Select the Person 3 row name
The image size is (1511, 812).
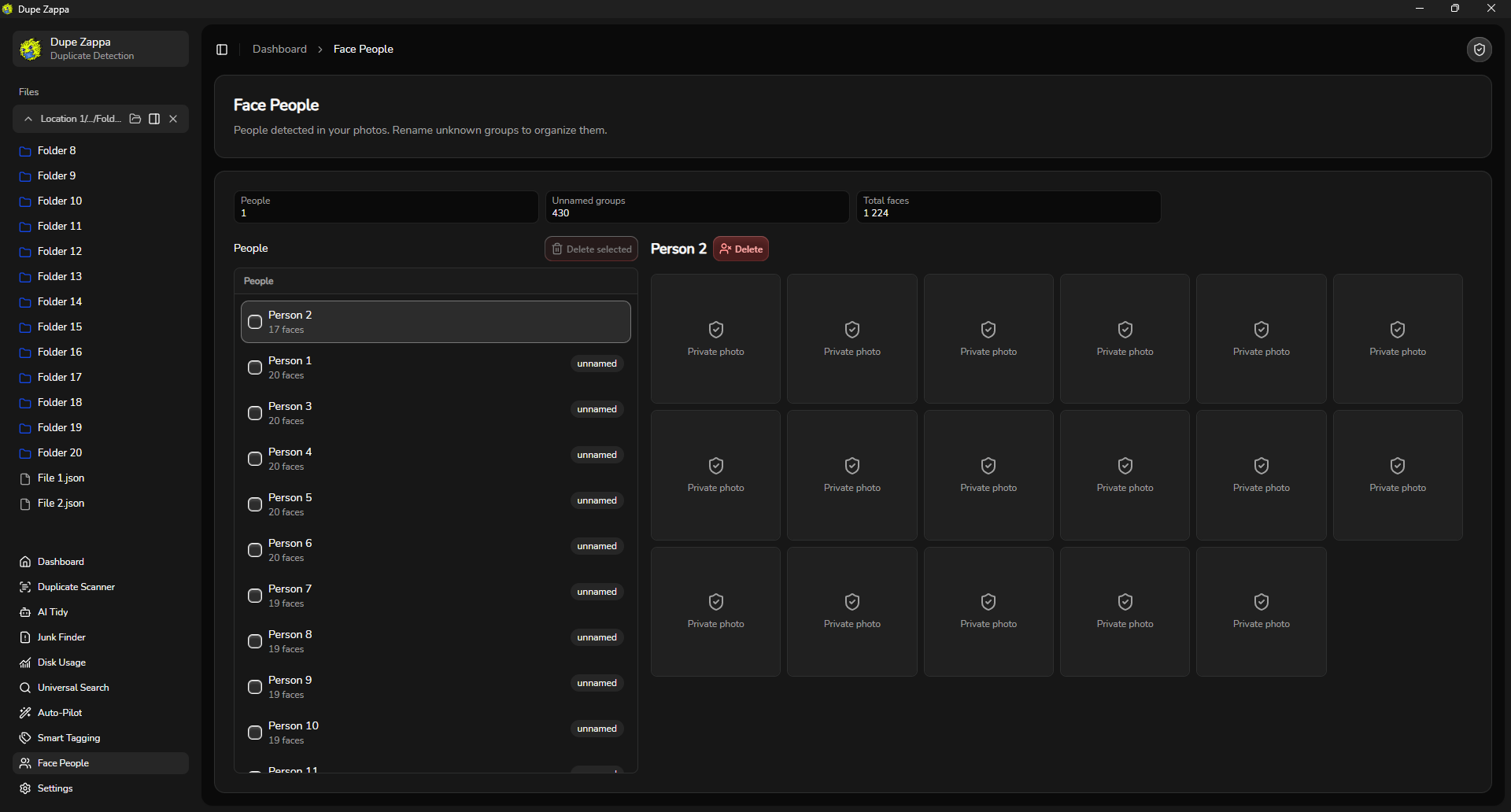(x=290, y=406)
